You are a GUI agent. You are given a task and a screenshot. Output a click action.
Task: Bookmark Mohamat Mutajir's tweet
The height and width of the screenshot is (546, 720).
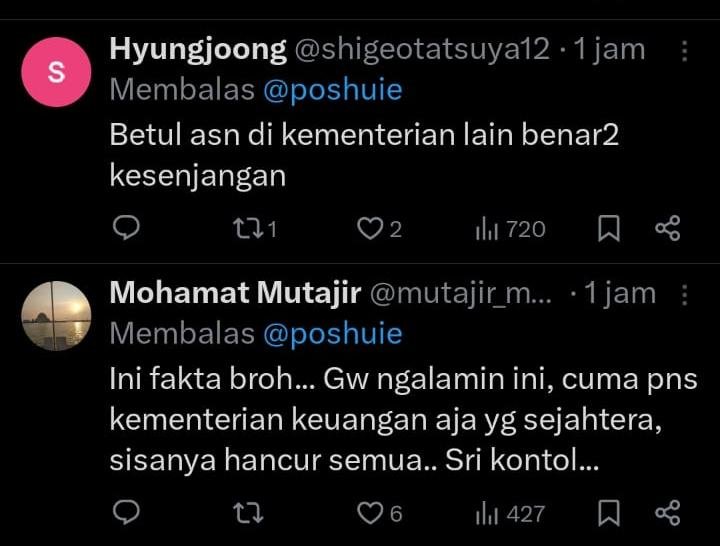(x=608, y=514)
